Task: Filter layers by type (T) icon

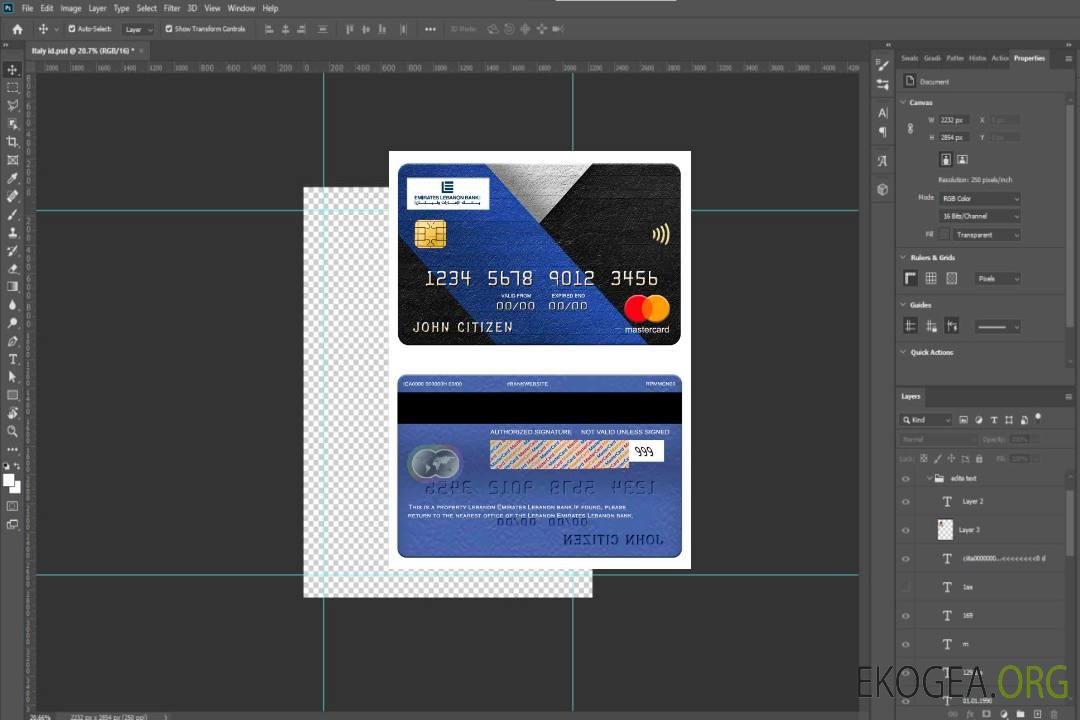Action: (994, 420)
